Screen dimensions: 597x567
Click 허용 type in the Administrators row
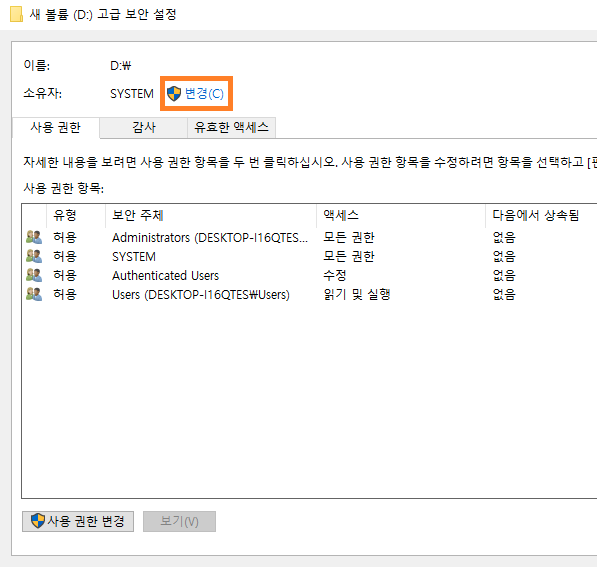point(65,238)
